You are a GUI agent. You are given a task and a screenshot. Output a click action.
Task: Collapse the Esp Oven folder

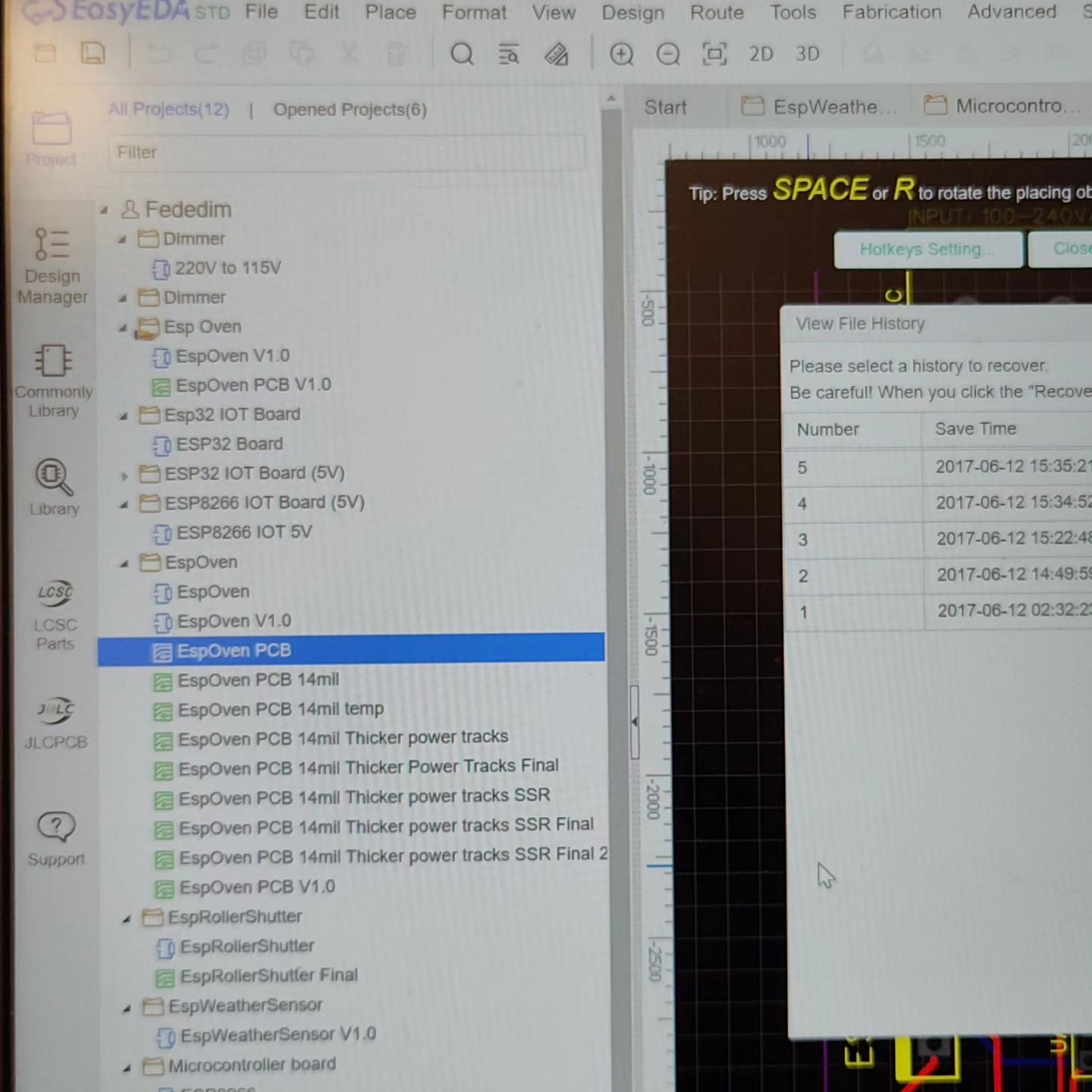coord(122,328)
